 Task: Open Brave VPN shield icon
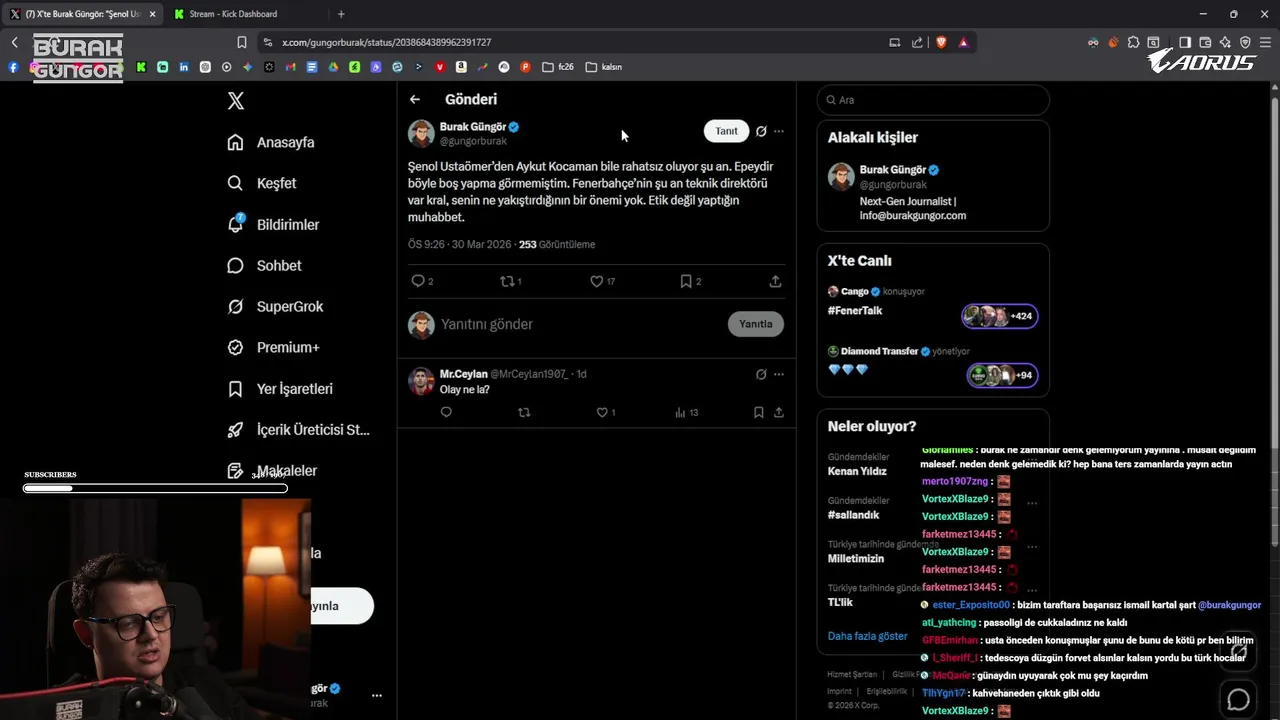[x=1245, y=42]
